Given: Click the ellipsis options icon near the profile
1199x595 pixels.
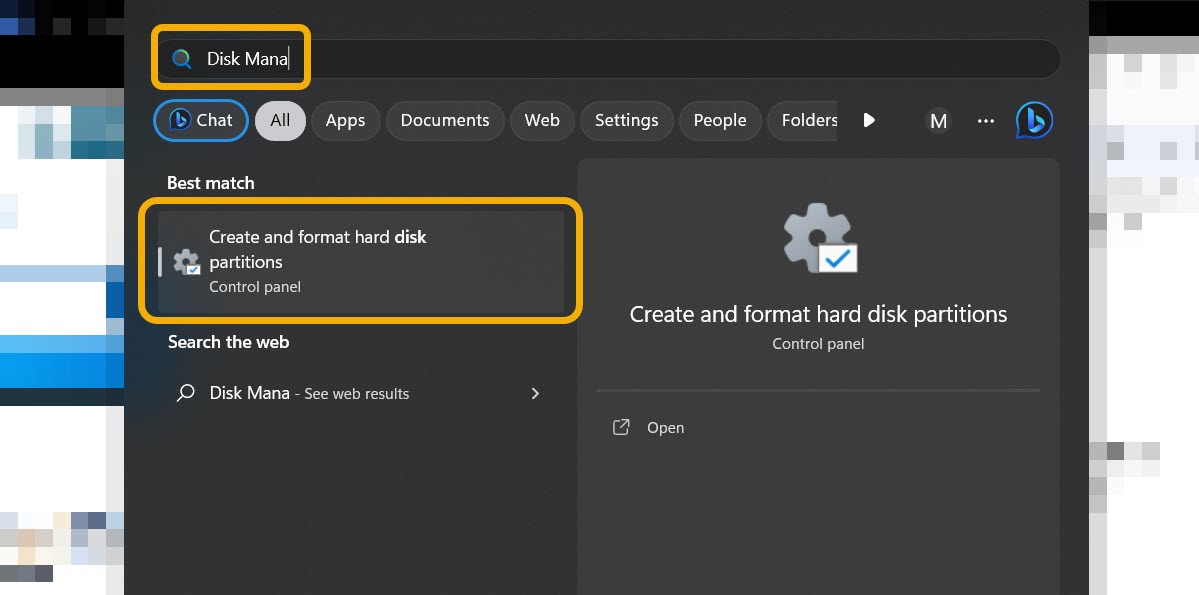Looking at the screenshot, I should (x=986, y=120).
